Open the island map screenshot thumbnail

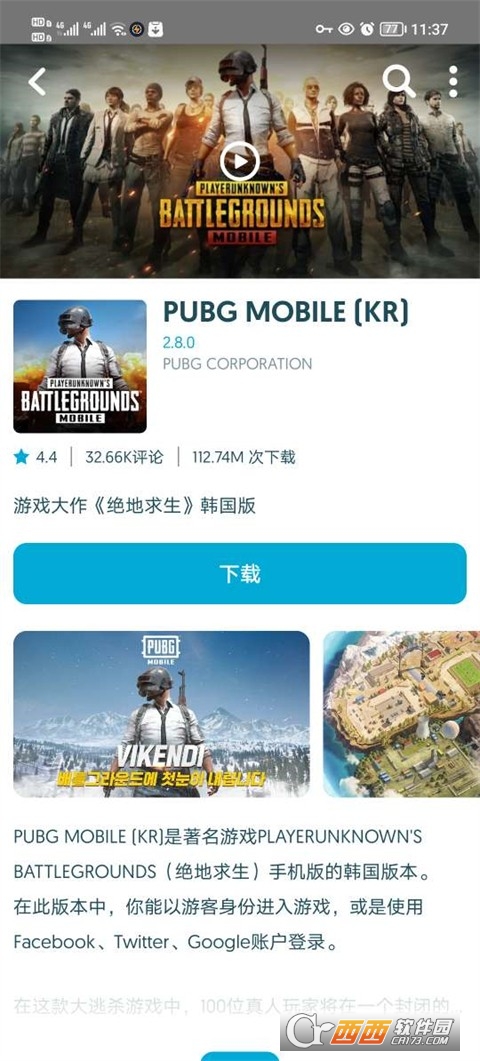401,714
